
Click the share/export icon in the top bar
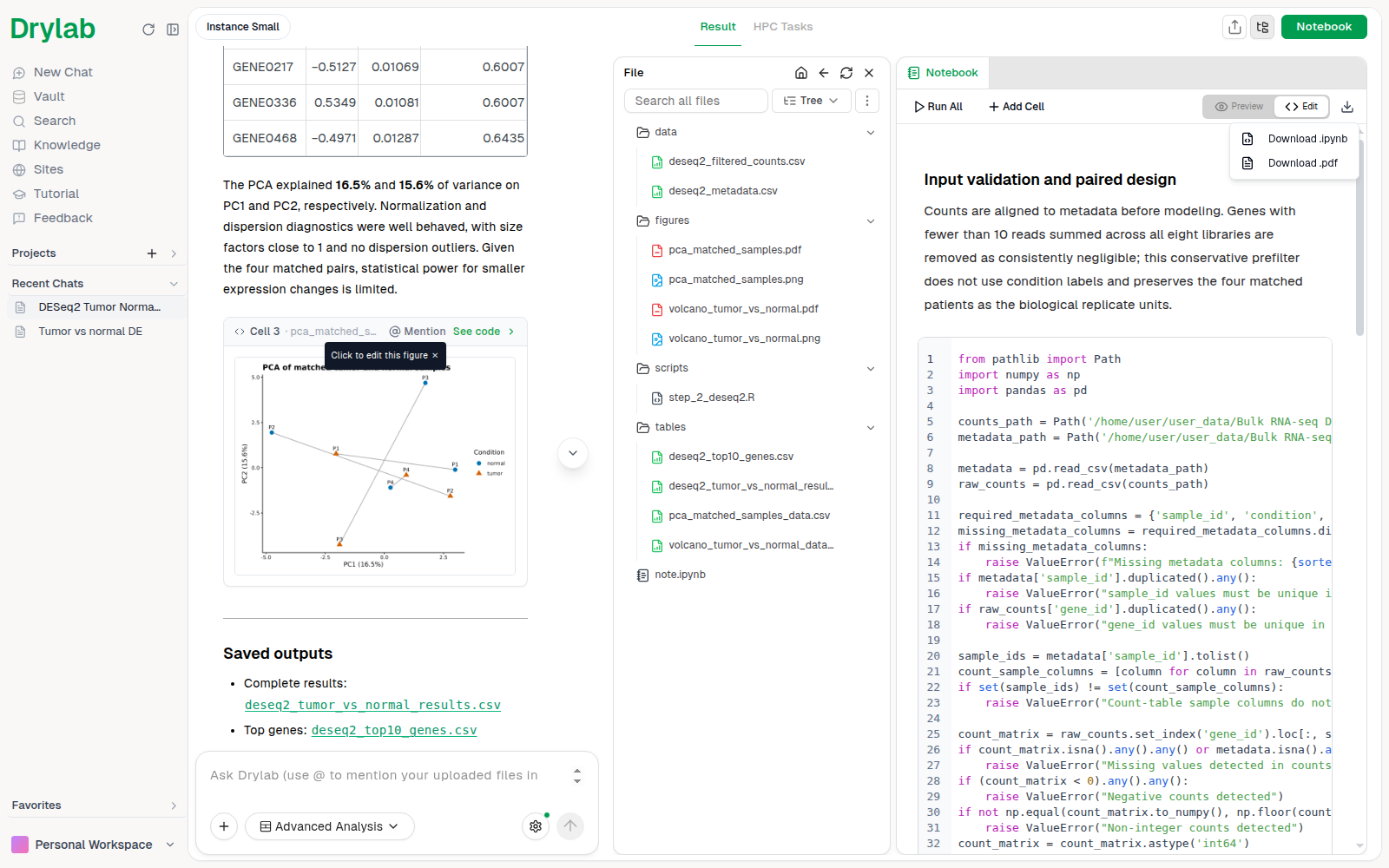(1234, 27)
